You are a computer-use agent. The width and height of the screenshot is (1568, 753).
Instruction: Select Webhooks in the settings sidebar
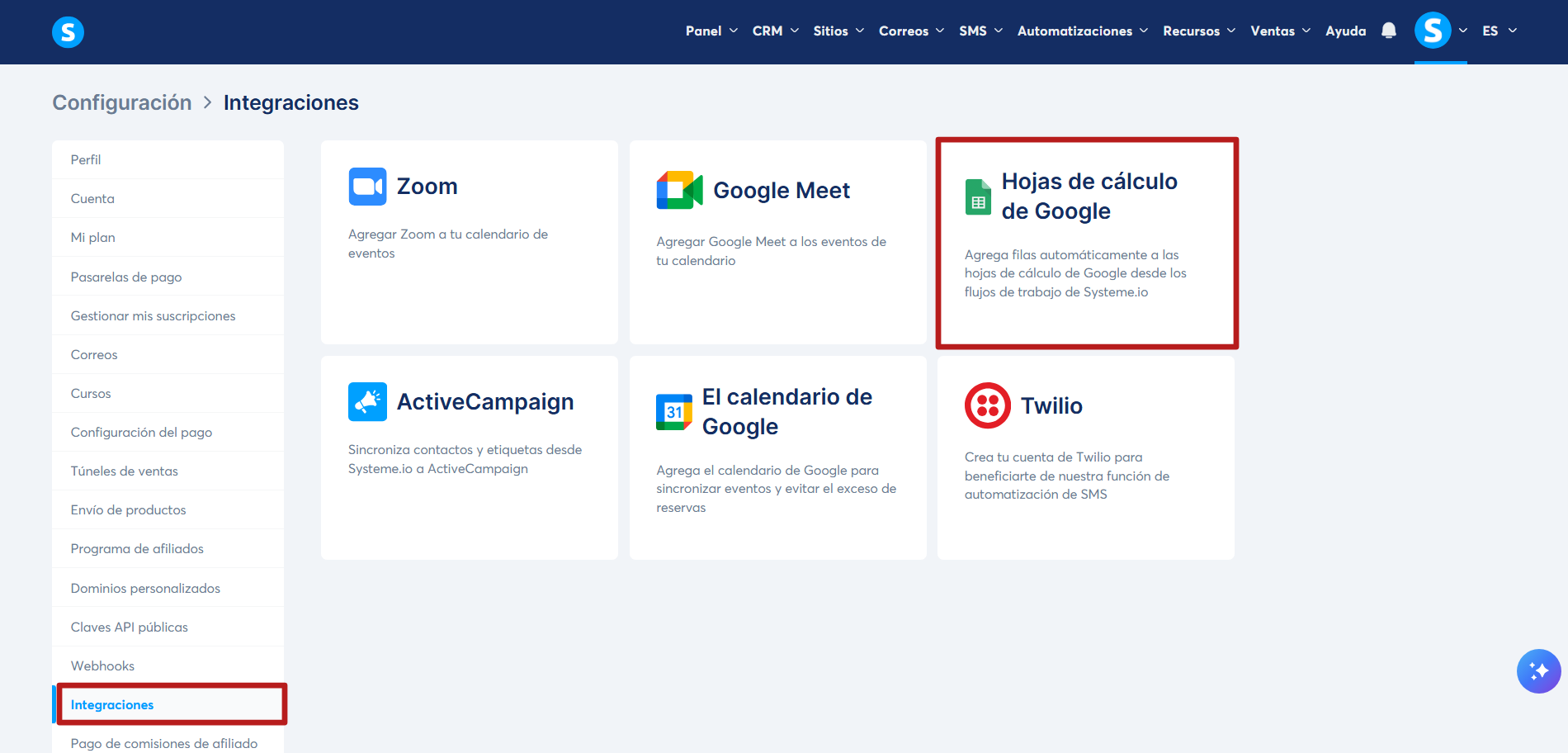click(102, 665)
